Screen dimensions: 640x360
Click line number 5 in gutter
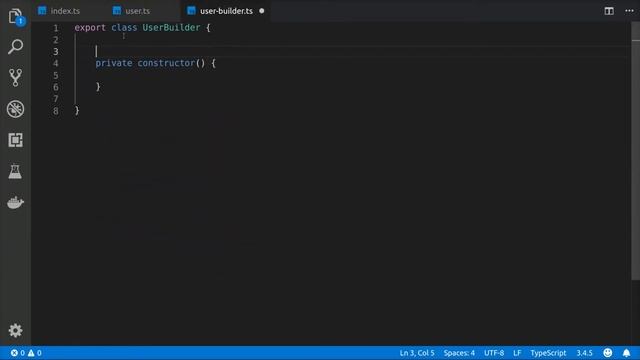[x=56, y=75]
